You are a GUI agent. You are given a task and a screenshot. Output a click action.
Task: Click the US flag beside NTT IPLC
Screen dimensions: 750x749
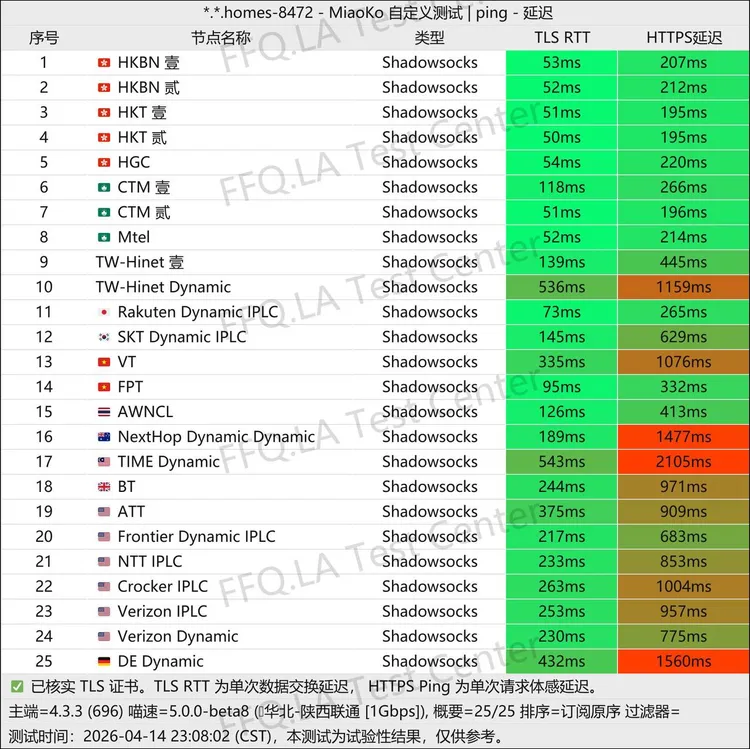(x=104, y=562)
